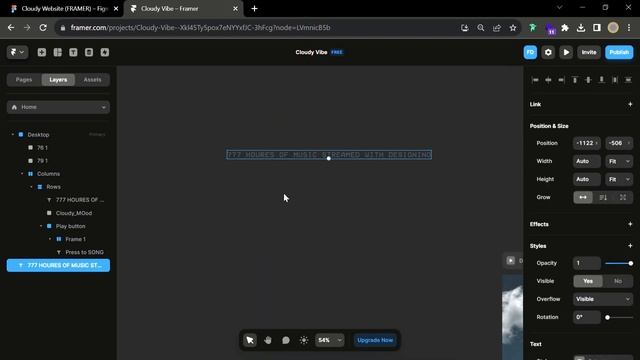Bookmark this page with the star
Image resolution: width=640 pixels, height=360 pixels.
[513, 28]
